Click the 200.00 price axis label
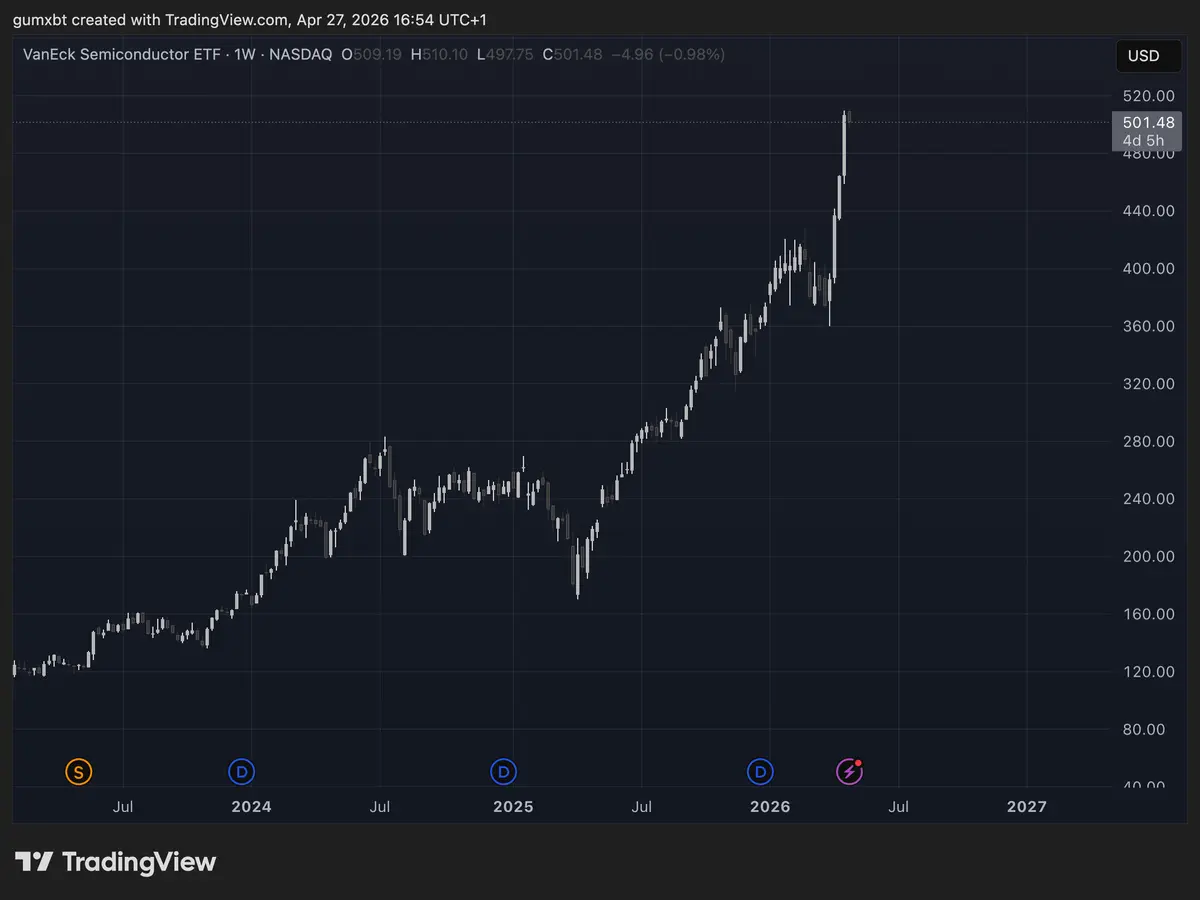Image resolution: width=1200 pixels, height=900 pixels. [1149, 556]
